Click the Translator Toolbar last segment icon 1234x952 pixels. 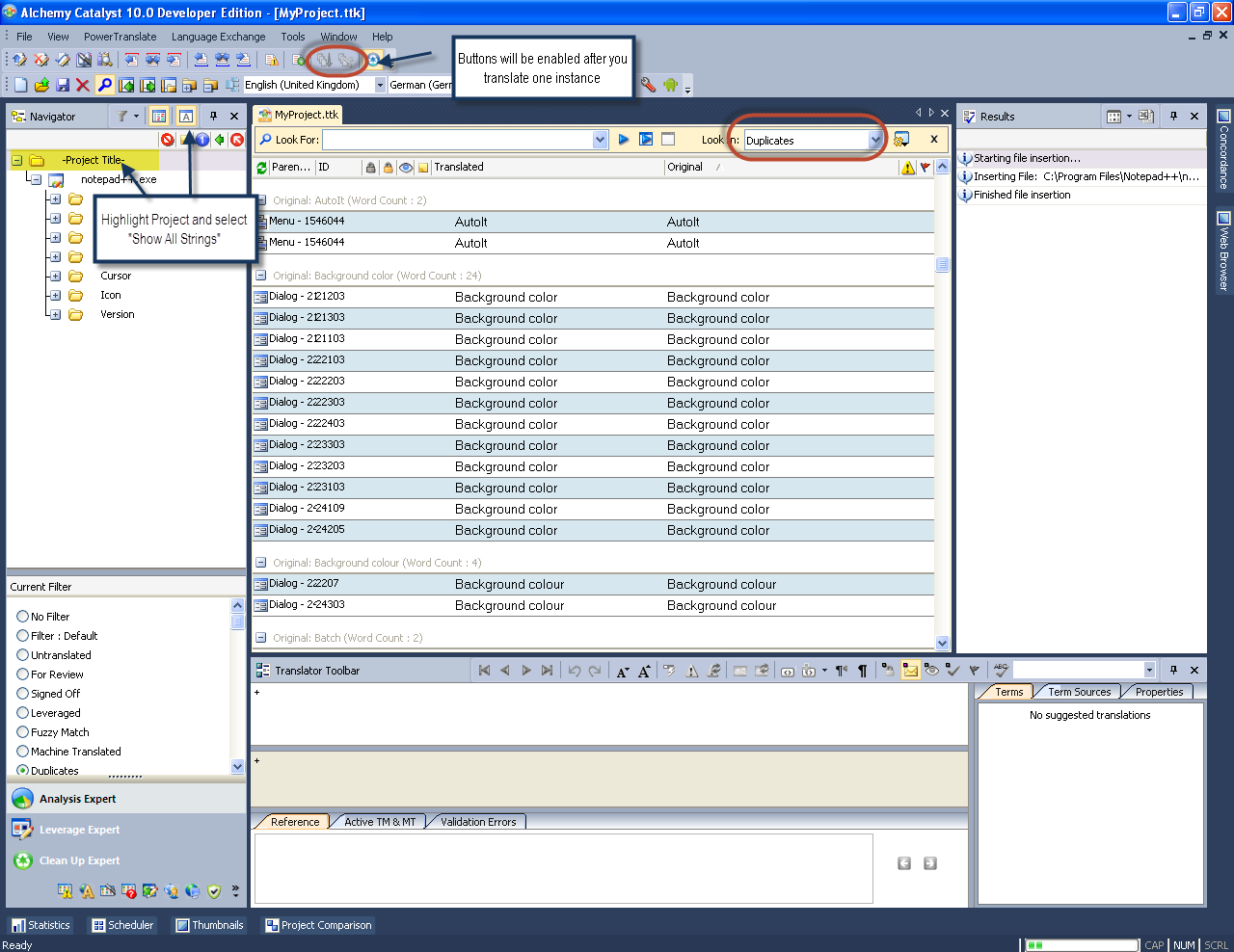(x=548, y=671)
